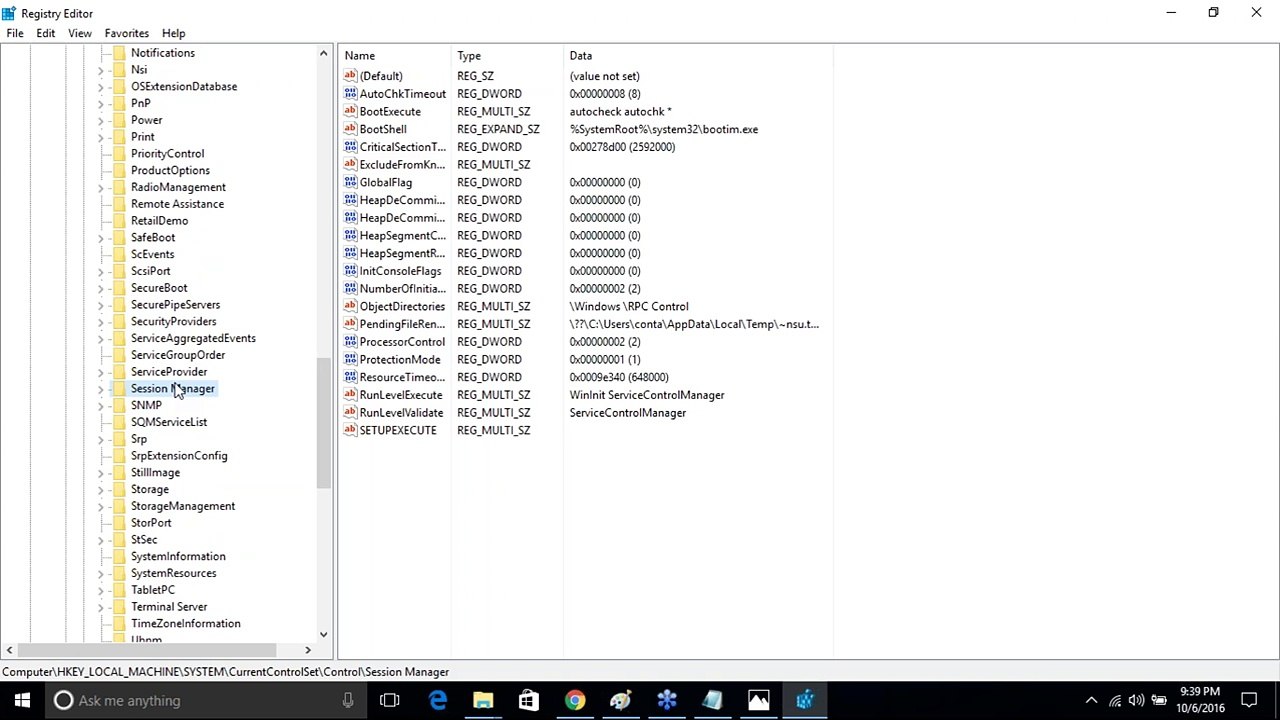The height and width of the screenshot is (720, 1280).
Task: Open the Action Center notifications icon
Action: (1249, 700)
